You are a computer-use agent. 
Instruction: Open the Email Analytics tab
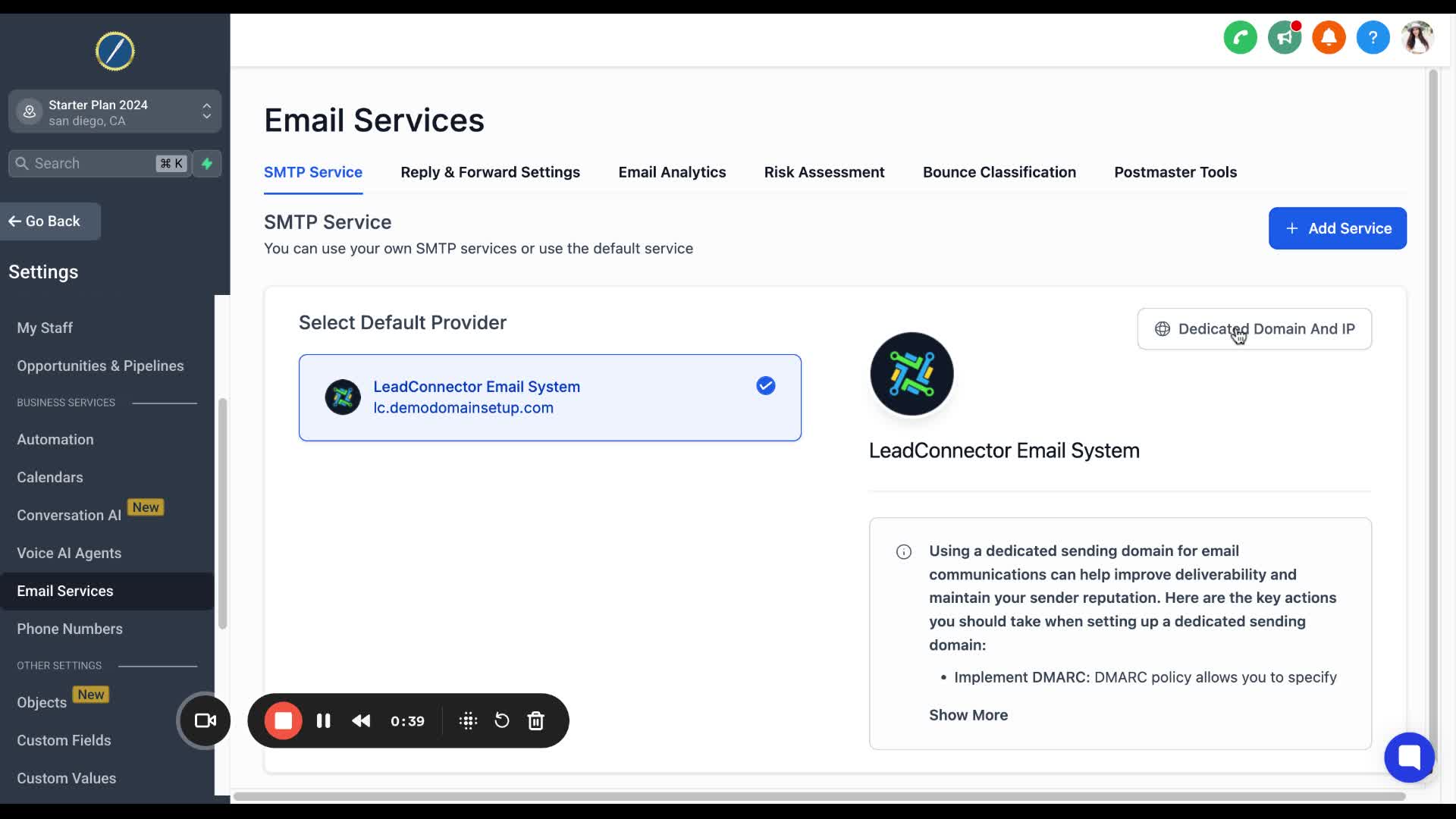click(x=672, y=172)
